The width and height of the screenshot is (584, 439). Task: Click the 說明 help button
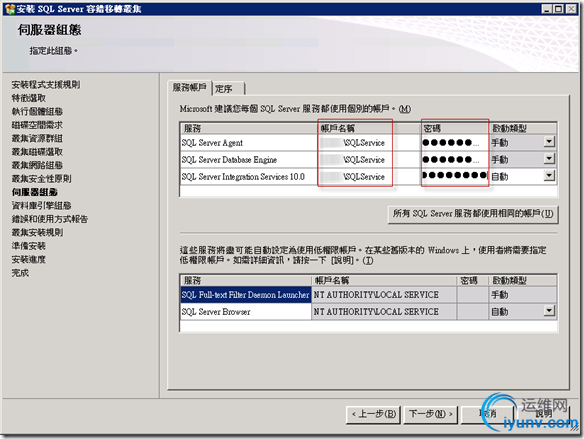544,414
